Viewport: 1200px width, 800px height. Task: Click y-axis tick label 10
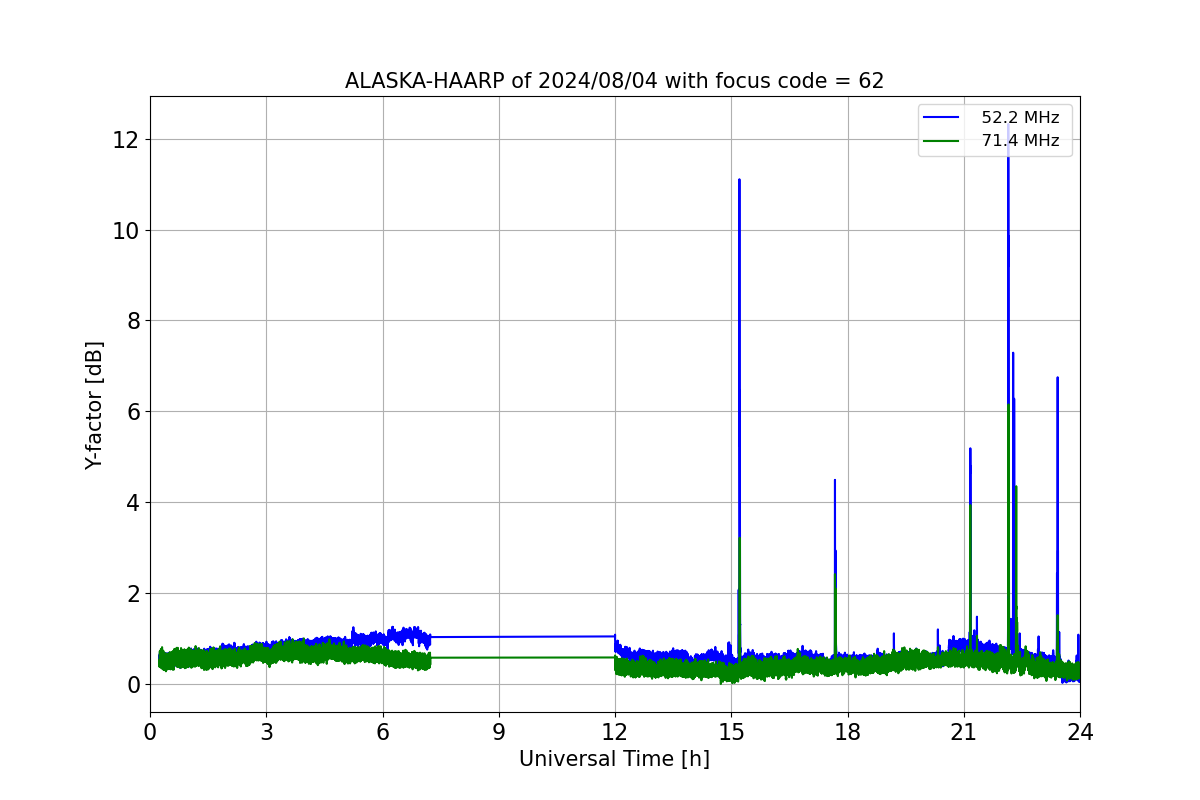click(x=125, y=230)
